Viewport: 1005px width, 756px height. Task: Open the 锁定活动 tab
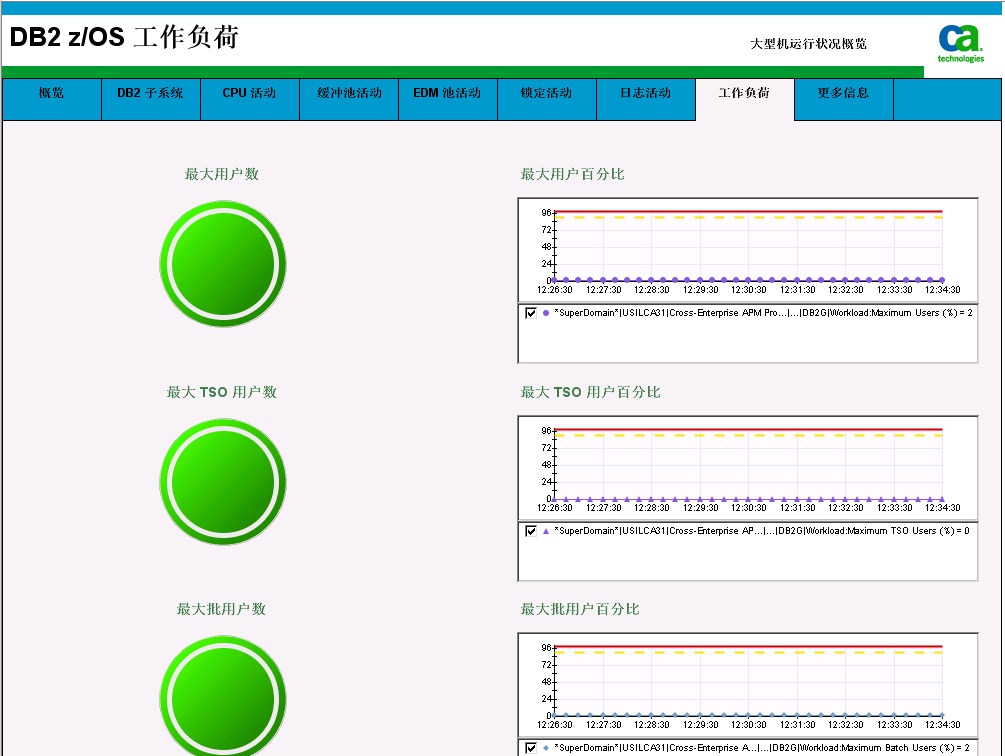click(x=547, y=99)
